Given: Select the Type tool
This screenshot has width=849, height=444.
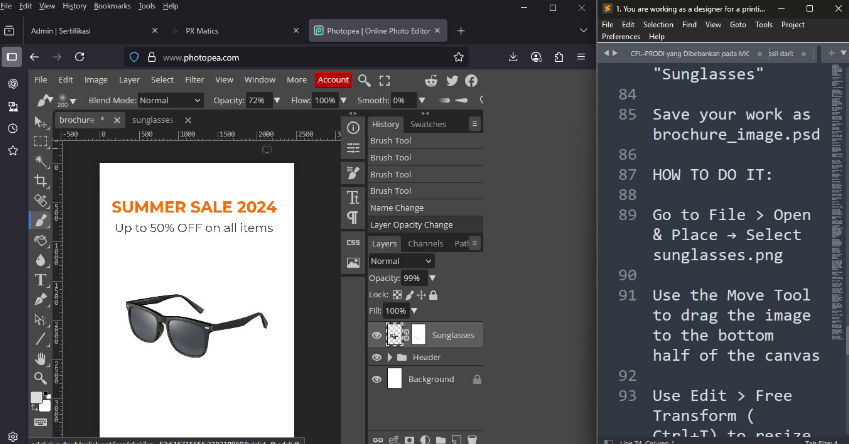Looking at the screenshot, I should 41,279.
